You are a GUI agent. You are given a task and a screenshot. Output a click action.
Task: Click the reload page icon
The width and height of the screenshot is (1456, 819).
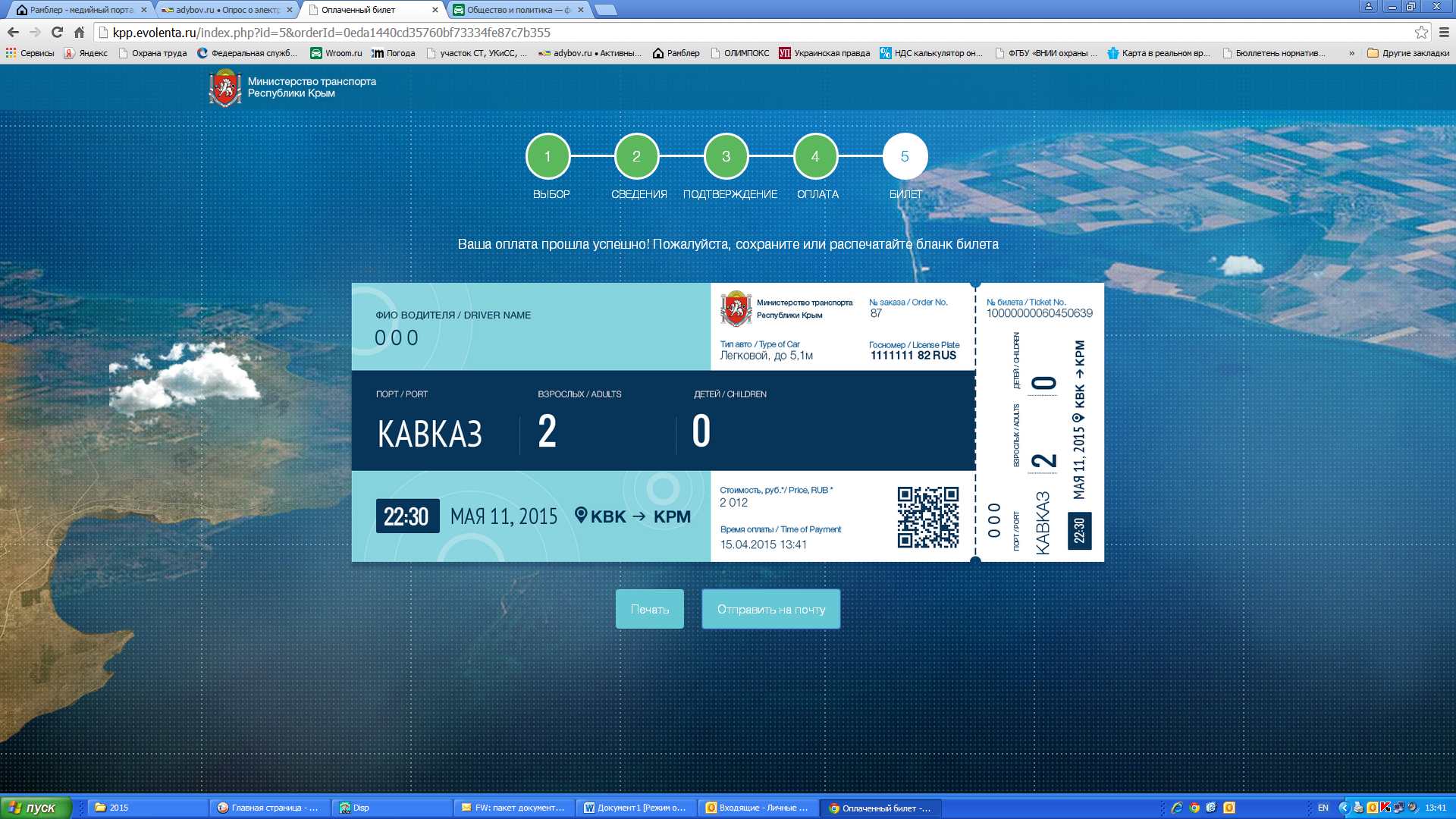57,33
